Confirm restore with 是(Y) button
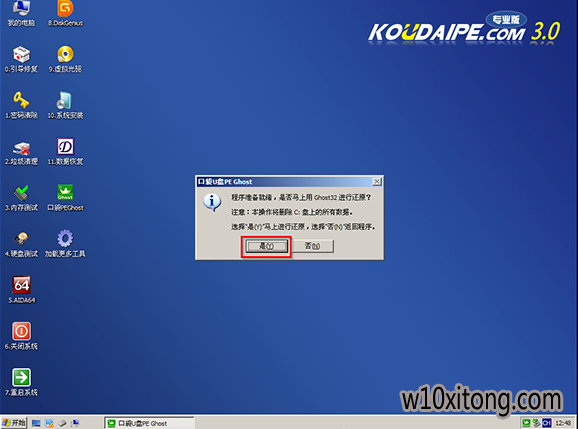This screenshot has width=578, height=429. pyautogui.click(x=267, y=246)
